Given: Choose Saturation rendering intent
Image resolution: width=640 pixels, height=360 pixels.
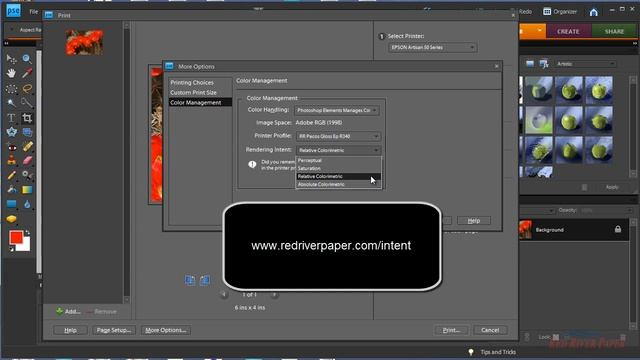Looking at the screenshot, I should pos(338,168).
